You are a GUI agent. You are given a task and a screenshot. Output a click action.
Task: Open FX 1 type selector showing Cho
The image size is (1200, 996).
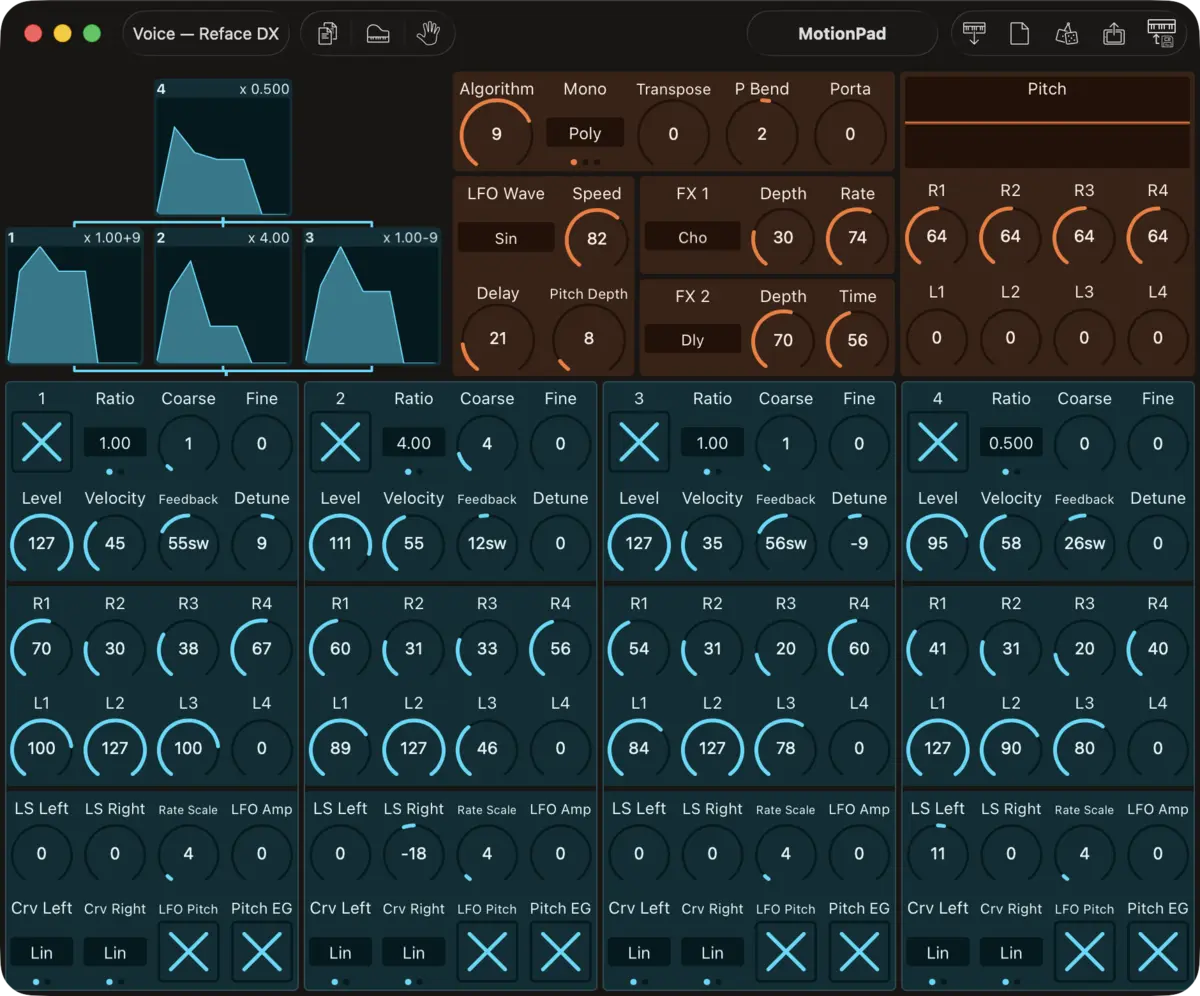[x=692, y=237]
